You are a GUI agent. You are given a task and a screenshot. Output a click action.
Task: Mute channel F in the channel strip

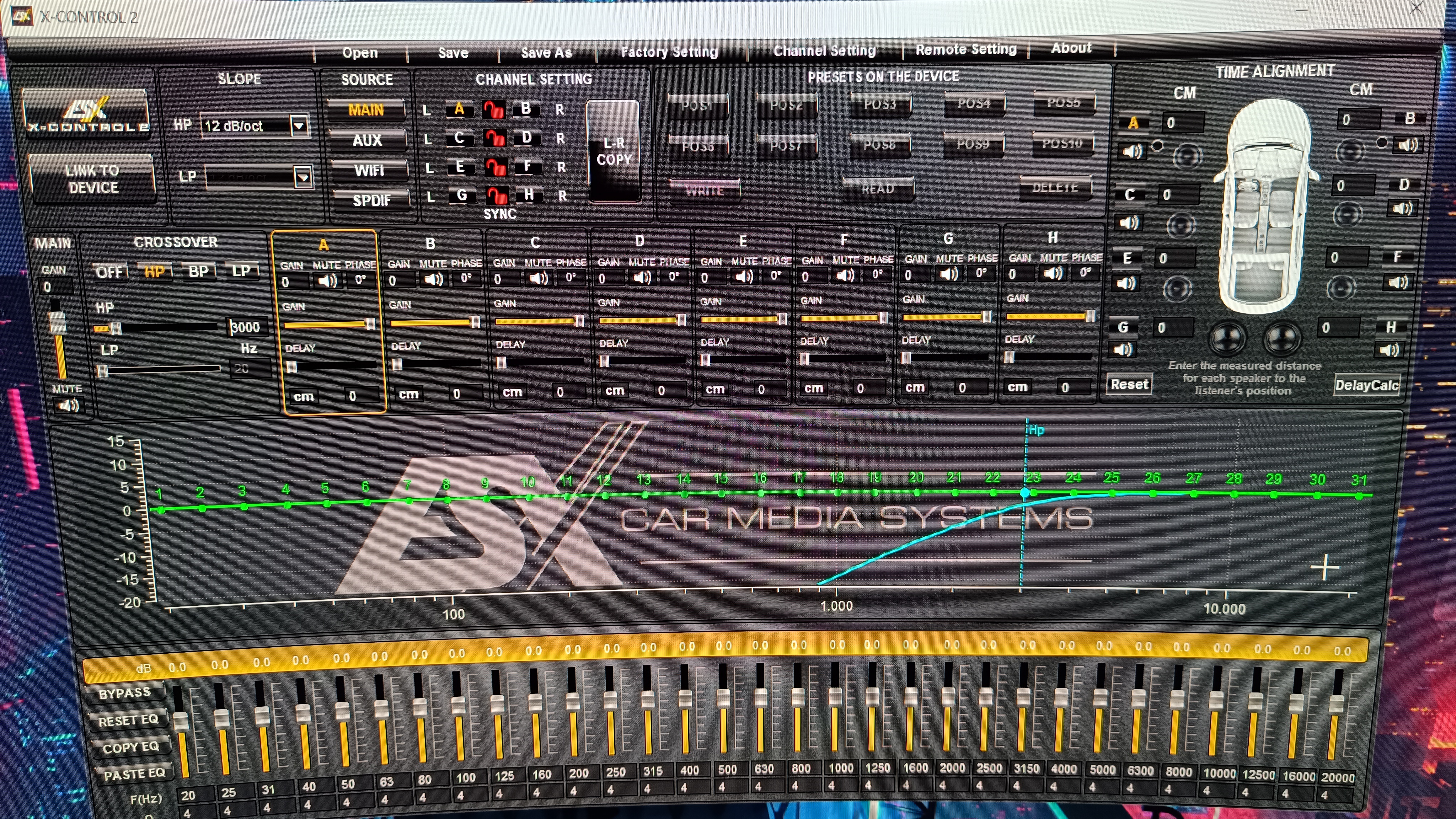tap(846, 275)
